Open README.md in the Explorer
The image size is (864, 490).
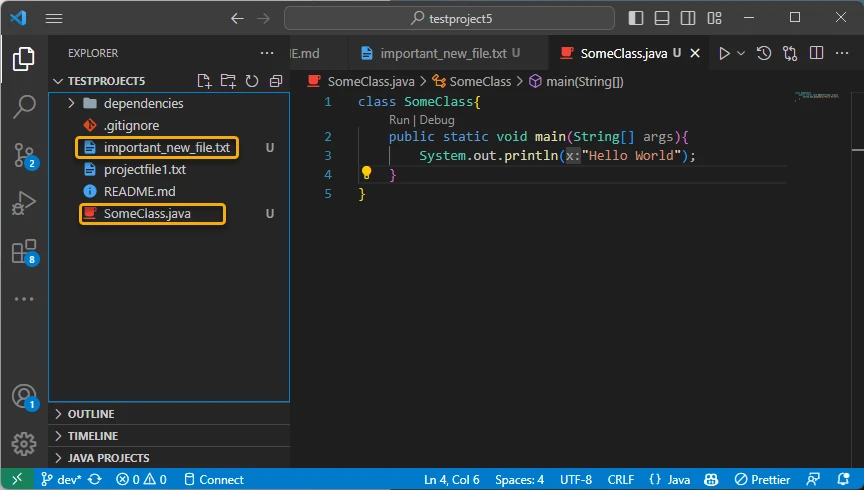(169, 191)
